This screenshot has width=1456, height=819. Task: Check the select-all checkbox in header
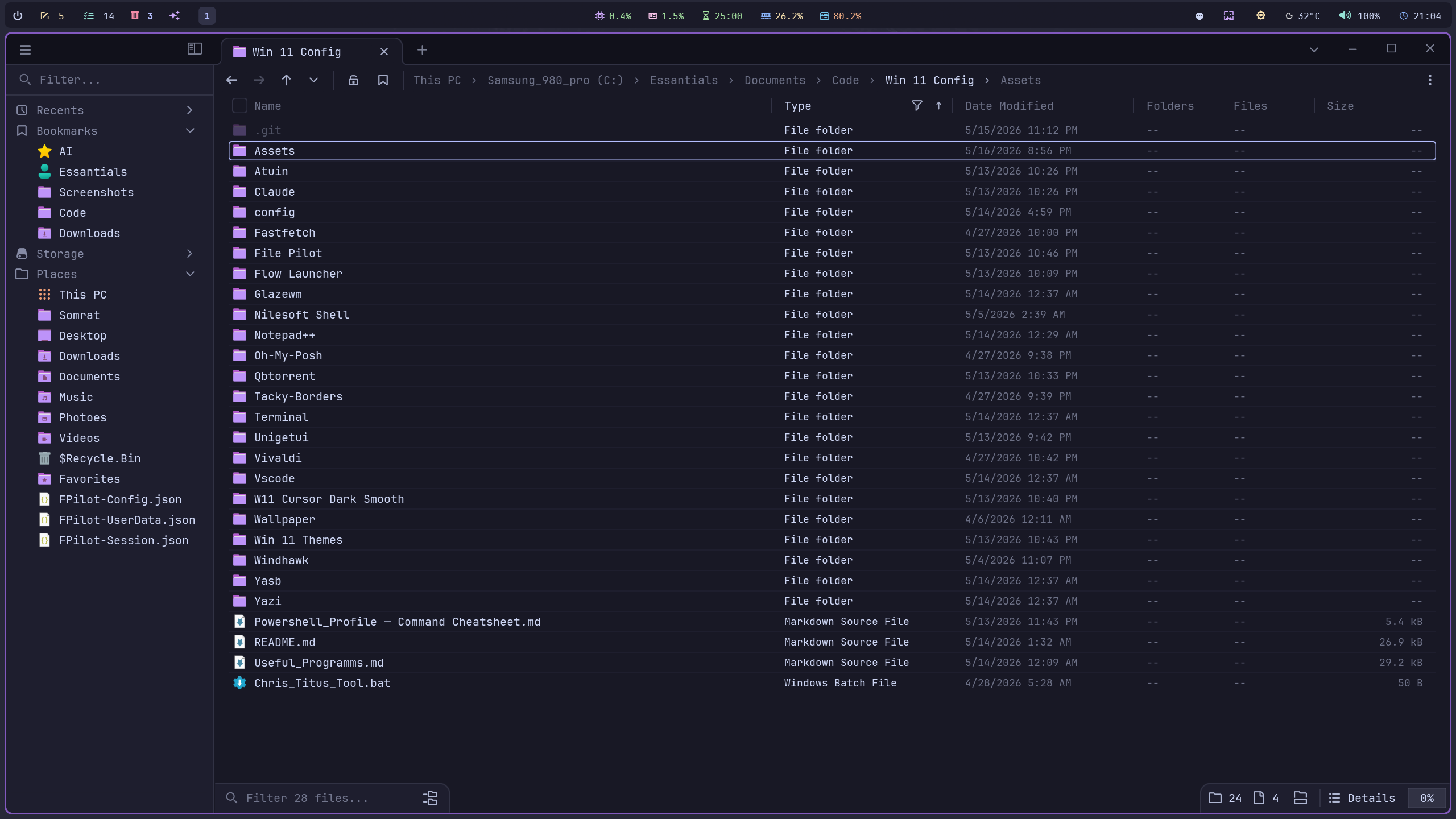pyautogui.click(x=239, y=105)
